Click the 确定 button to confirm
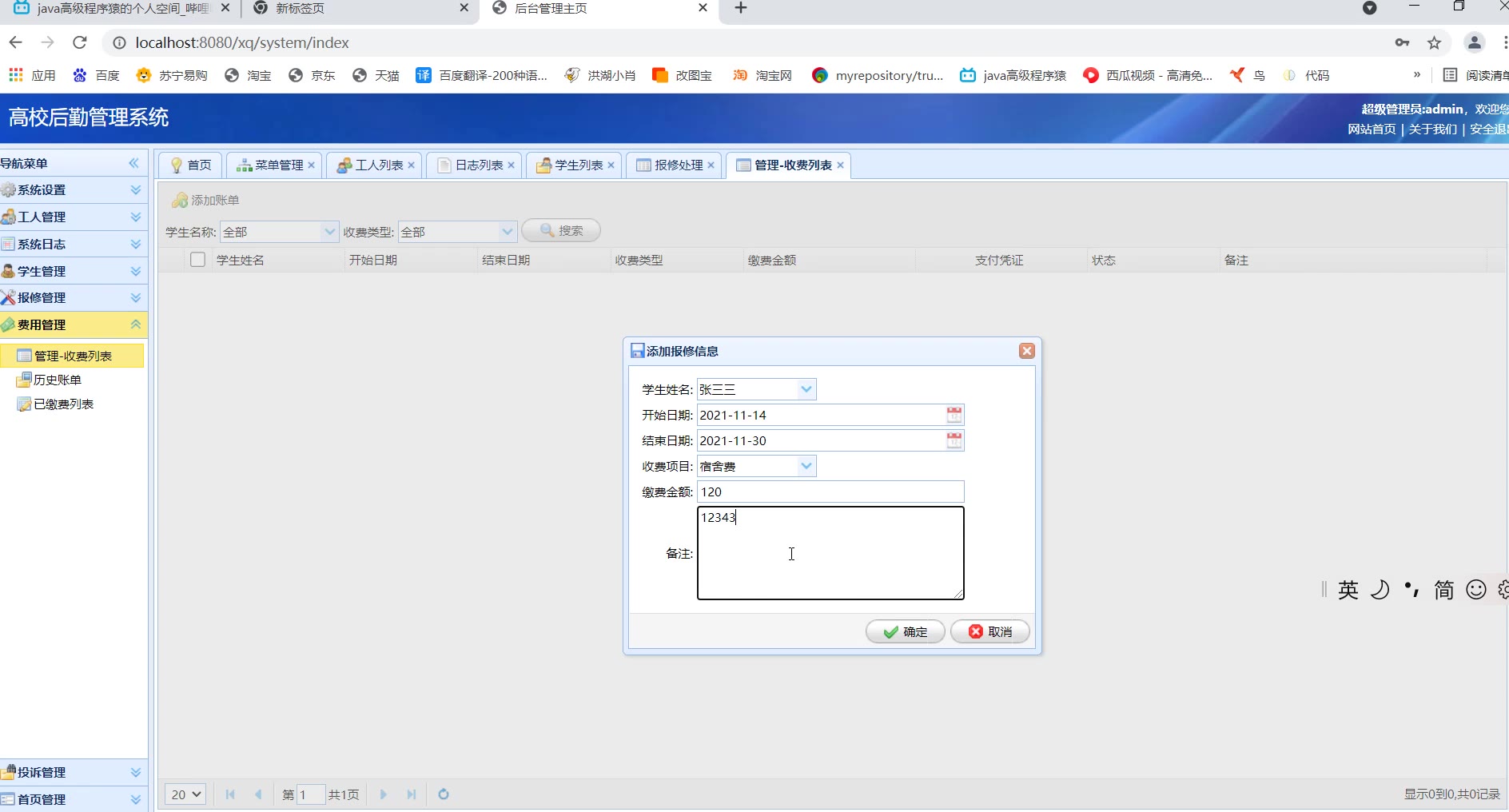Screen dimensions: 1509x812 coord(905,632)
